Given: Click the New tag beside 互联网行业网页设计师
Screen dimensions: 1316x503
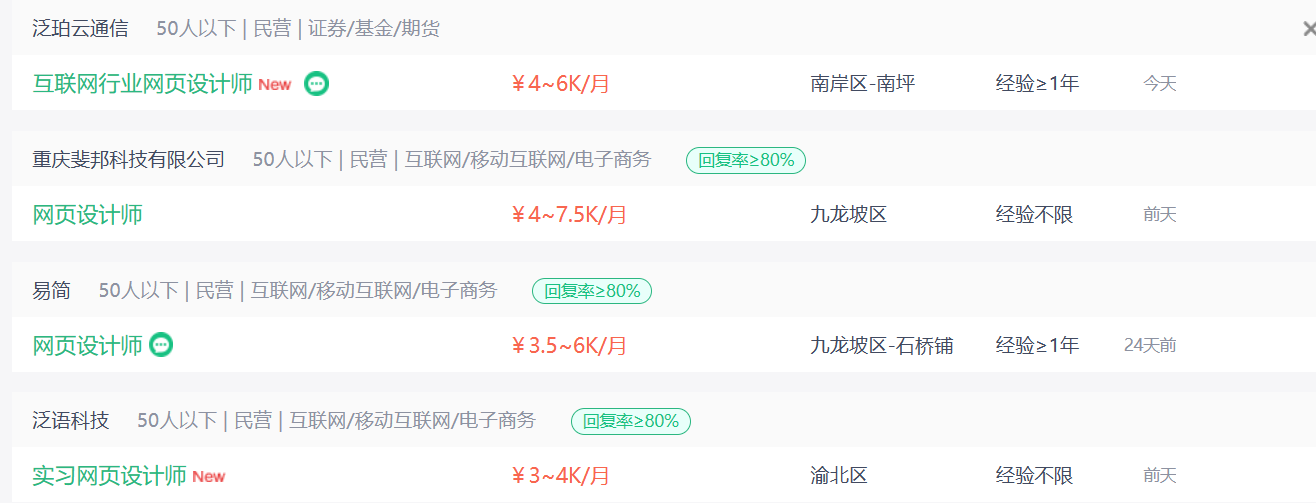Looking at the screenshot, I should (275, 85).
